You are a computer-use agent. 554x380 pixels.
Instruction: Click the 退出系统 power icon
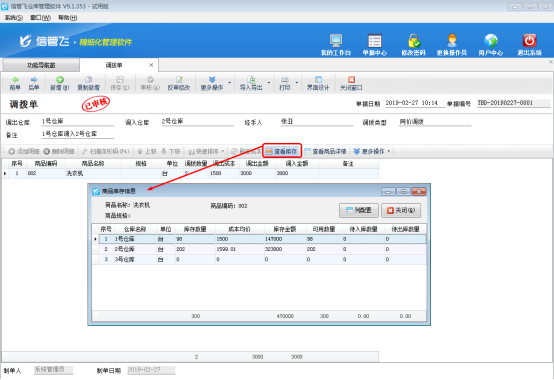tap(529, 41)
